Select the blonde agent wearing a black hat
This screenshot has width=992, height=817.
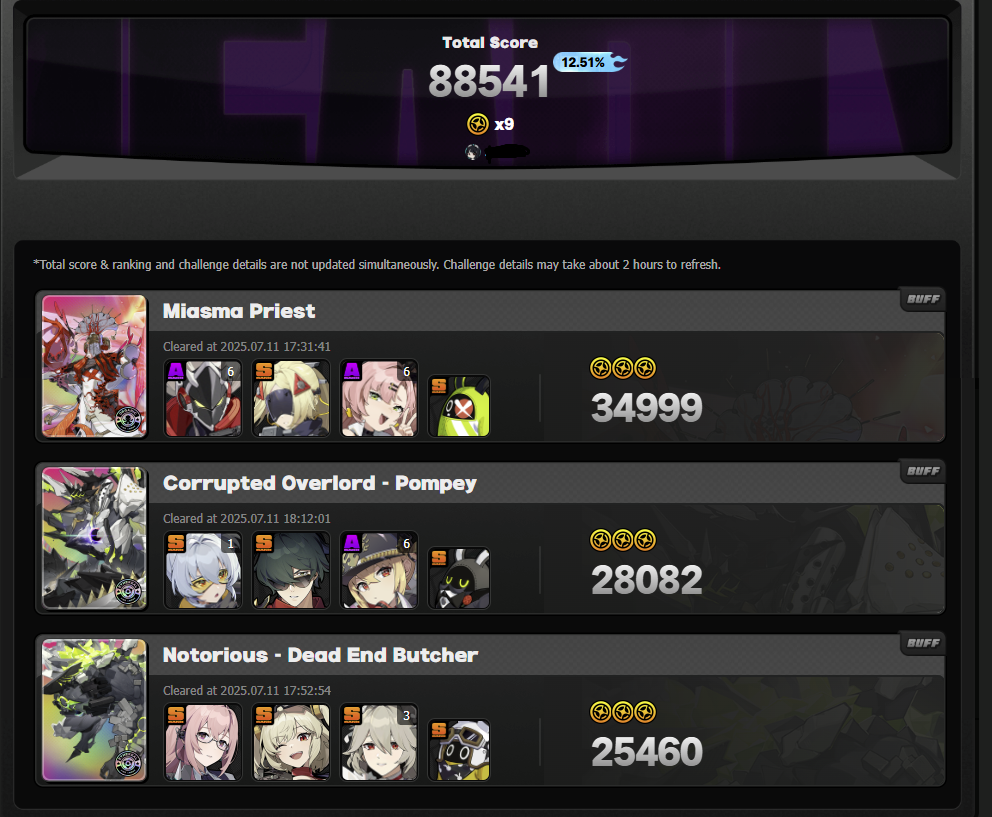[379, 570]
